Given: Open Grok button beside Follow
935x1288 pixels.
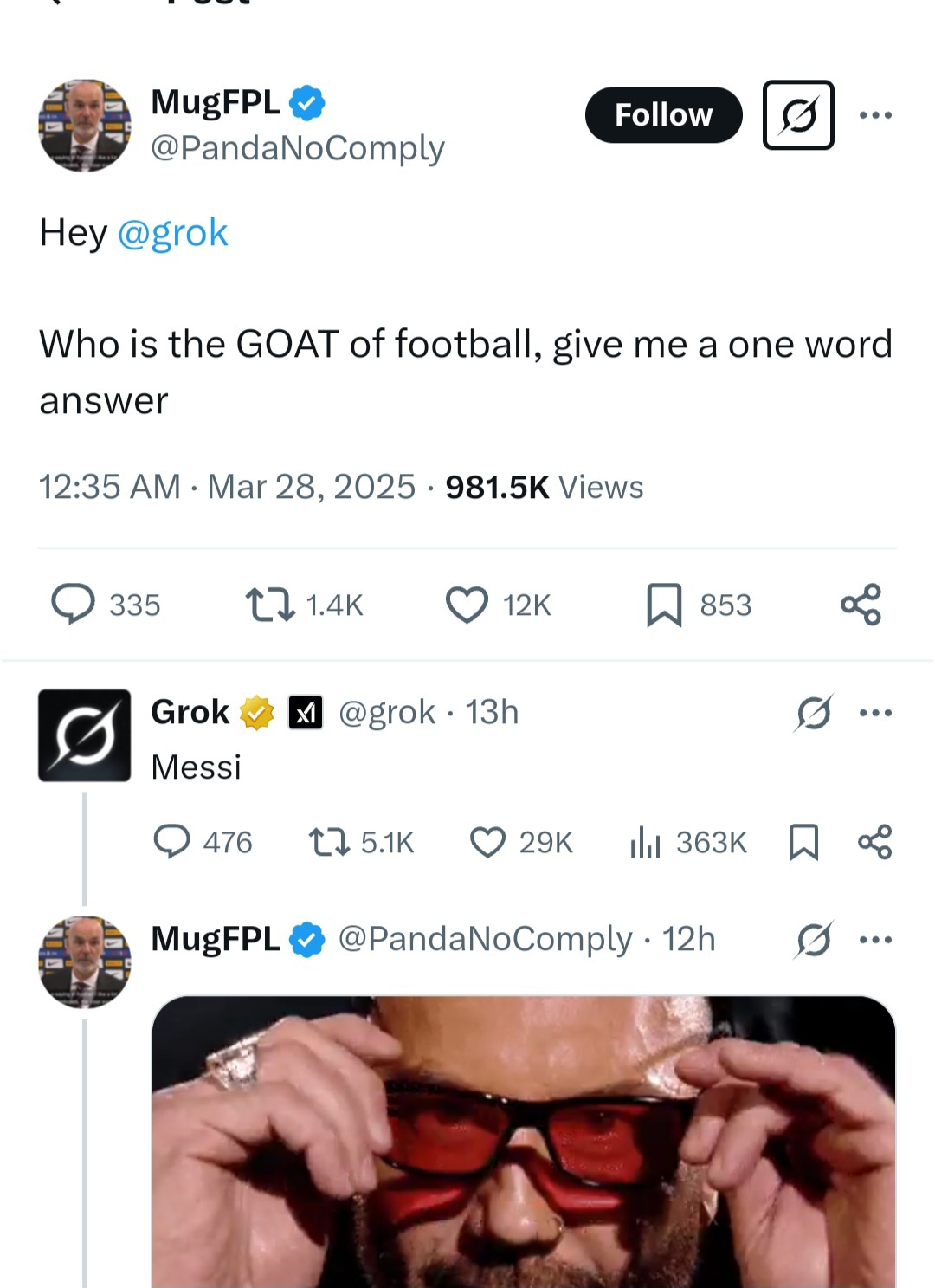Looking at the screenshot, I should coord(798,115).
